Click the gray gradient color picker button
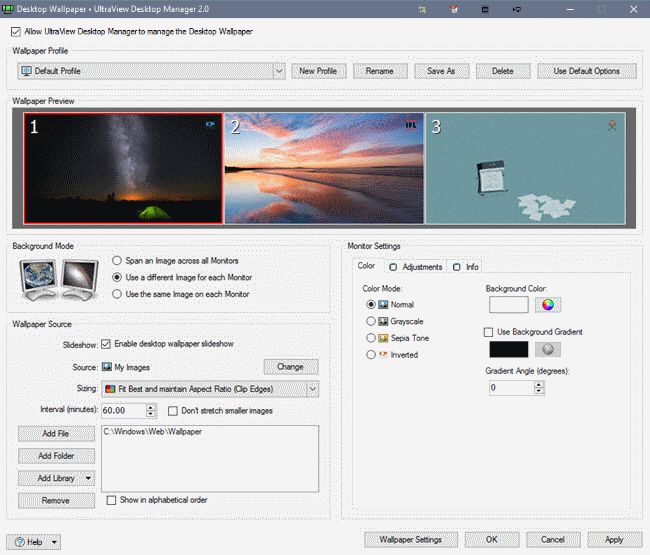Screen dimensions: 650x555 coord(548,349)
